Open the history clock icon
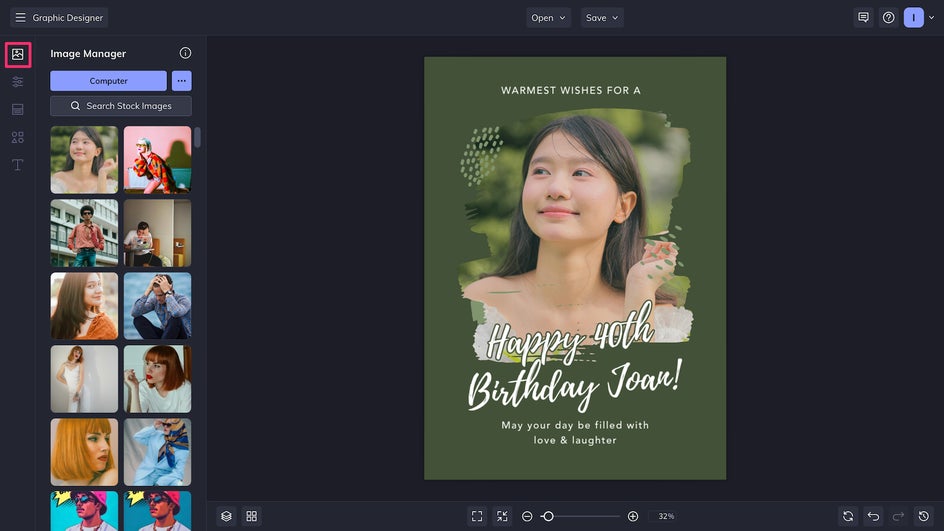Screen dimensions: 944x531 [924, 516]
